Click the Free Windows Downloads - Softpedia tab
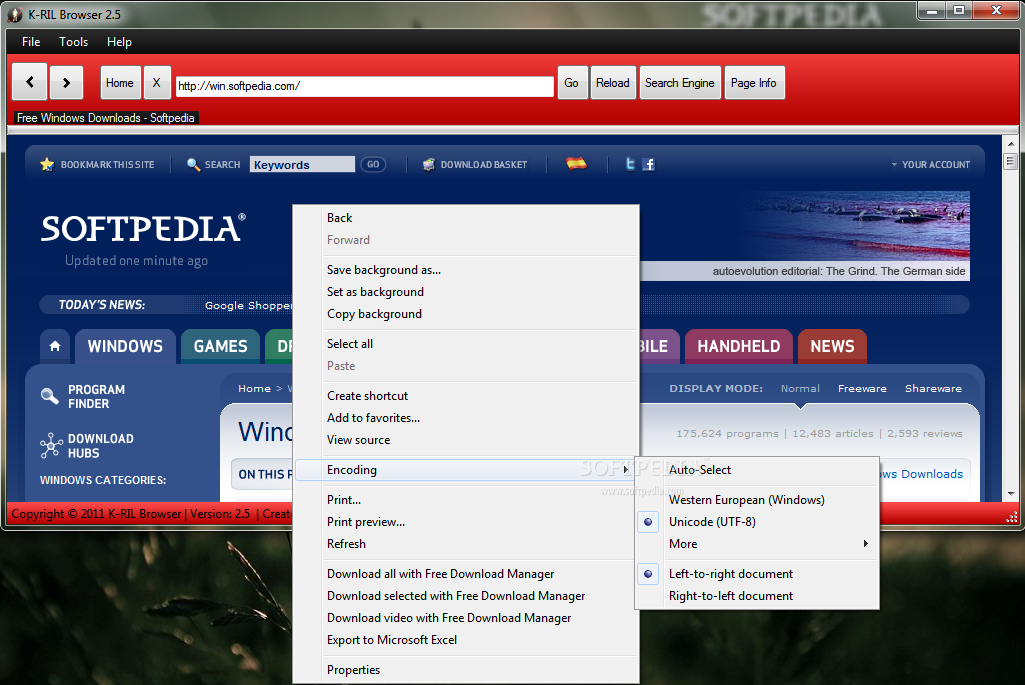Viewport: 1025px width, 685px height. click(x=106, y=118)
